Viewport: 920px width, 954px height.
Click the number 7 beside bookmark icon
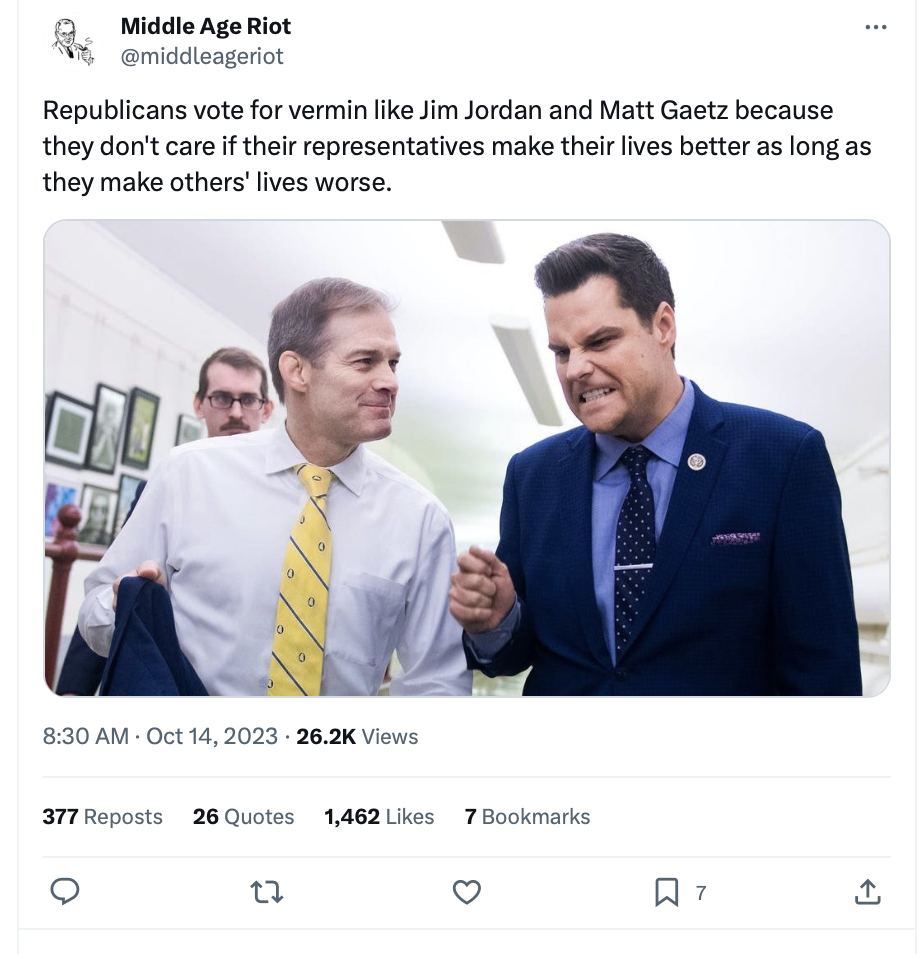700,892
